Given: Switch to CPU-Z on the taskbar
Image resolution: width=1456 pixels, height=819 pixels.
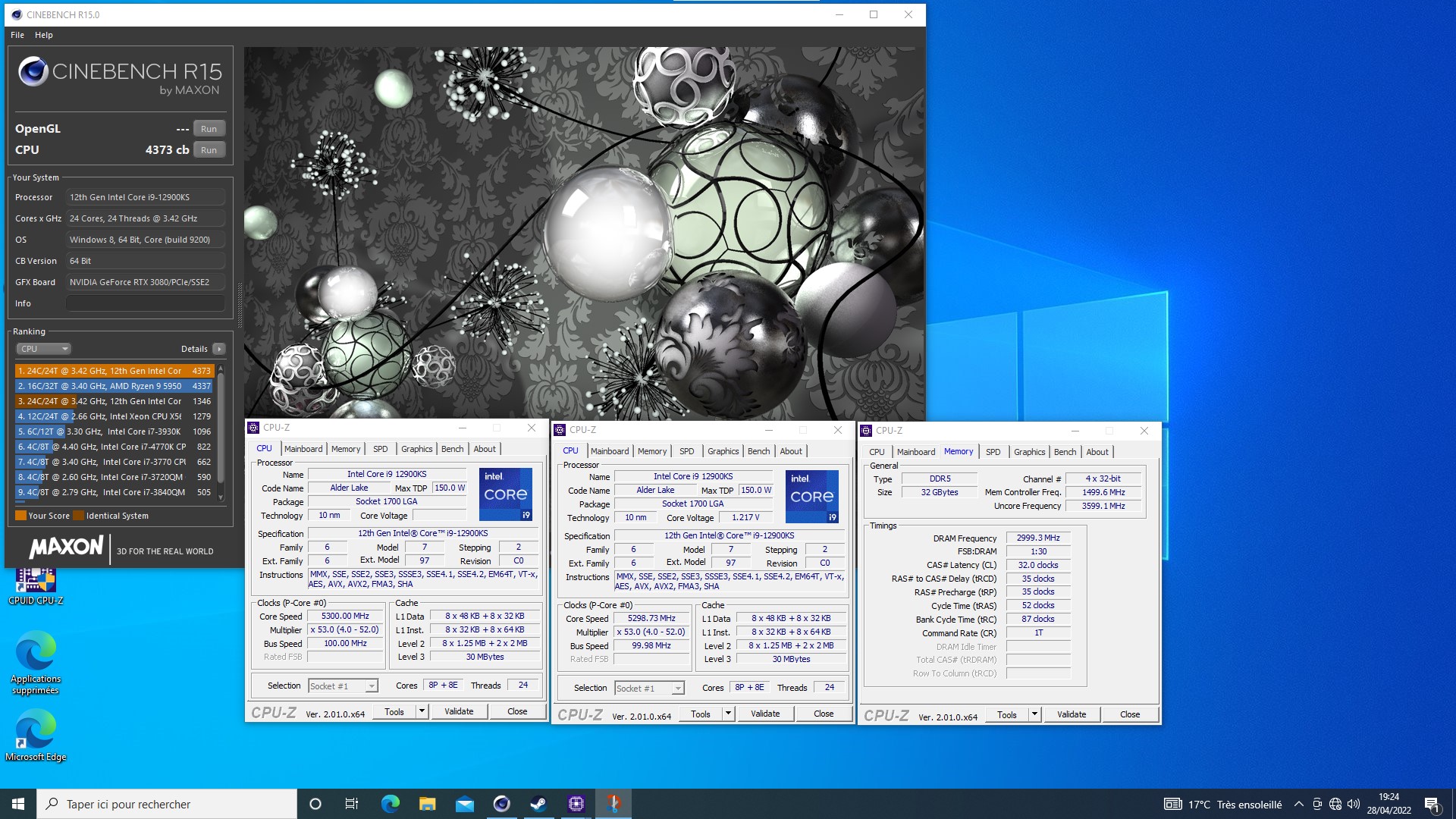Looking at the screenshot, I should [x=576, y=804].
